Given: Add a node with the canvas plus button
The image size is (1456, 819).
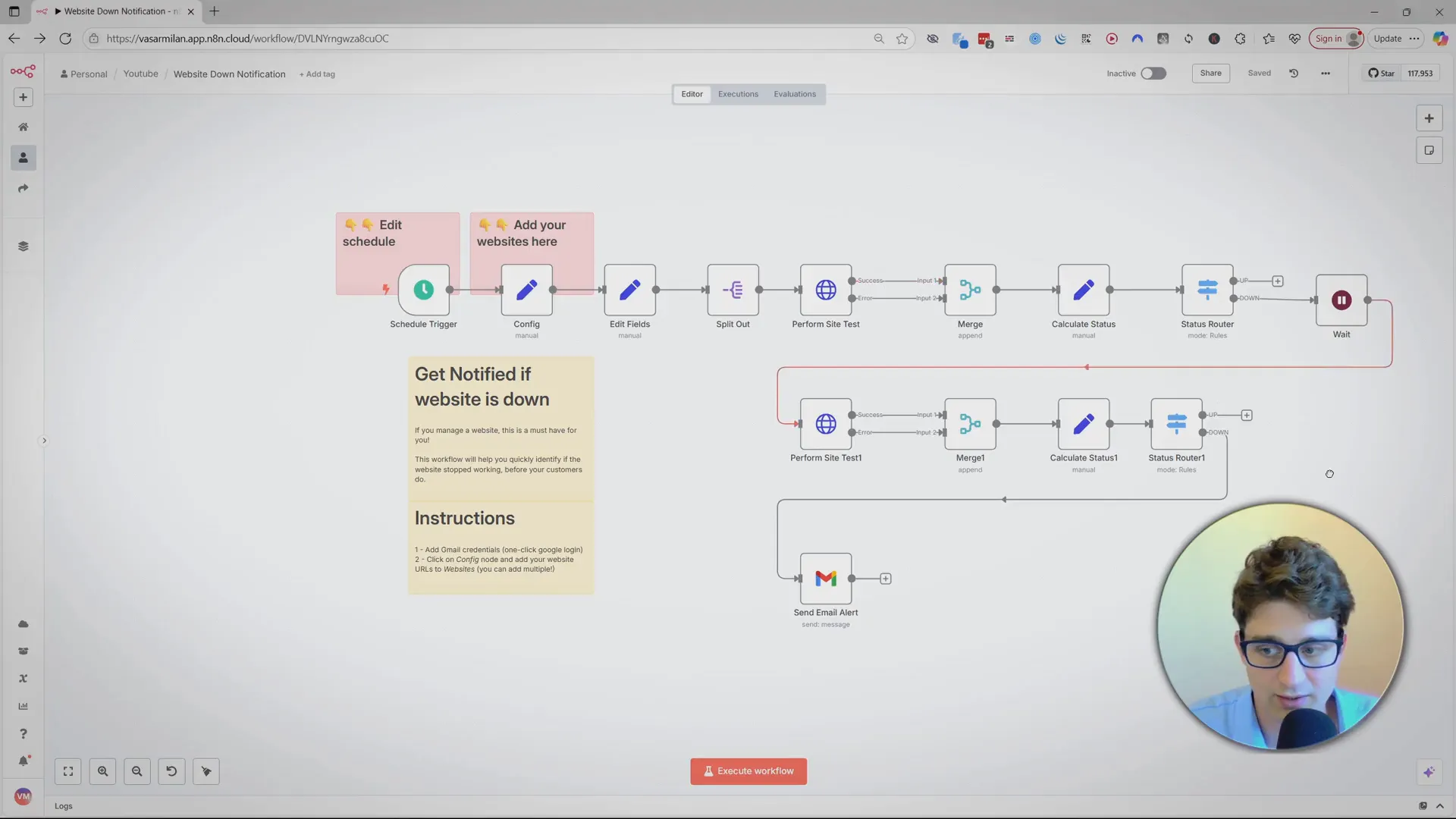Looking at the screenshot, I should pos(1429,118).
